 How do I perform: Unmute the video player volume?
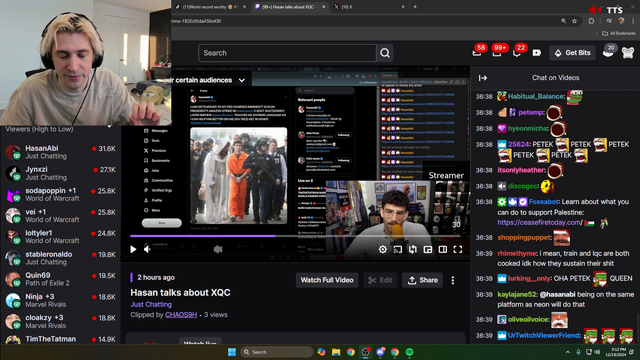(x=147, y=249)
